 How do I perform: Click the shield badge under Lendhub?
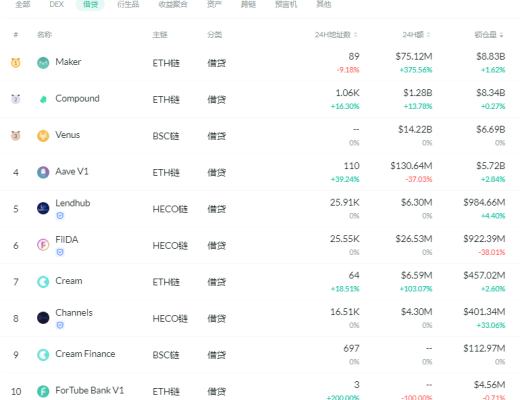coord(60,216)
